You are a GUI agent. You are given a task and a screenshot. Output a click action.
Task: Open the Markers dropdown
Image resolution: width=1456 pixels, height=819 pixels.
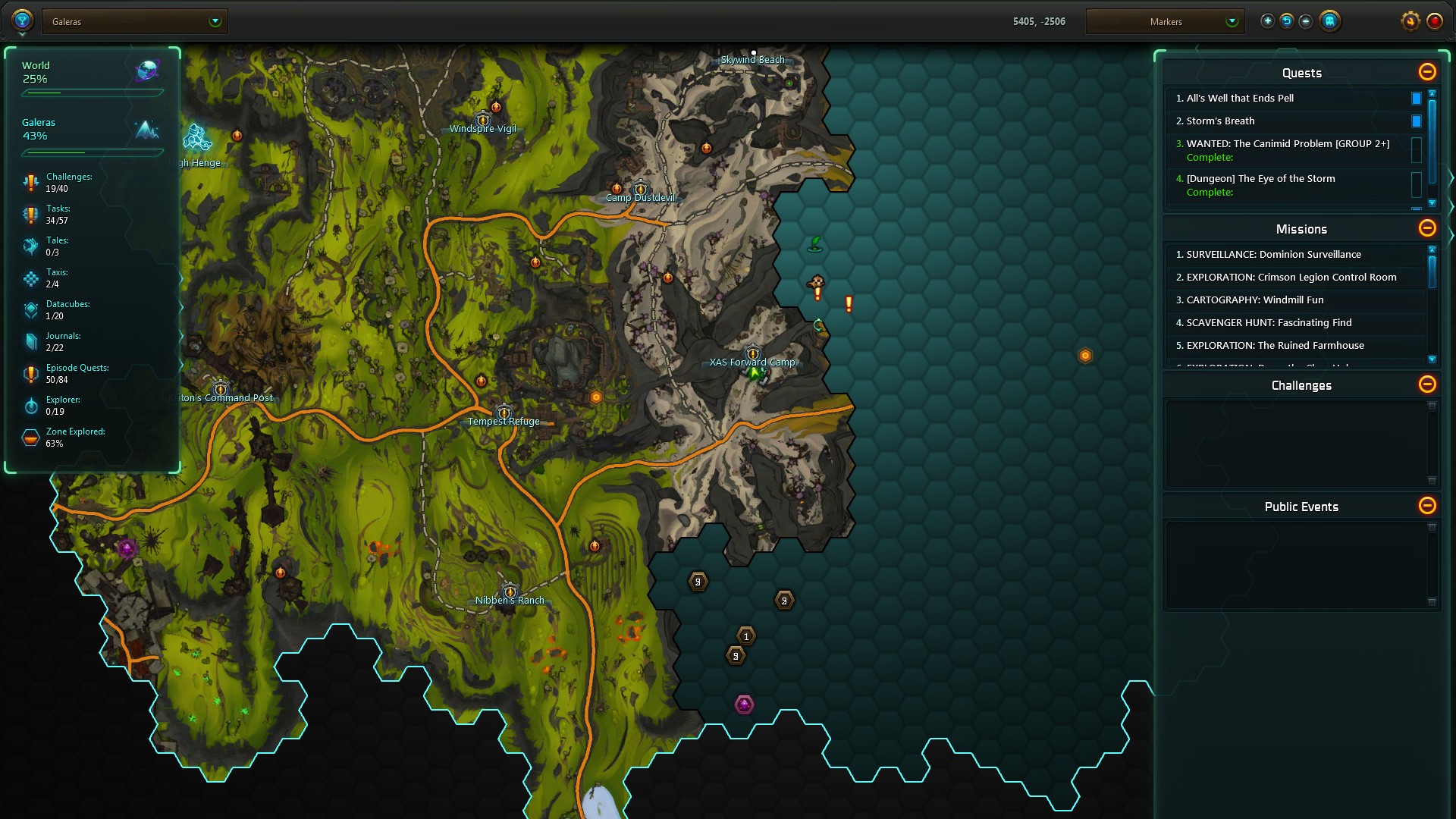coord(1165,21)
